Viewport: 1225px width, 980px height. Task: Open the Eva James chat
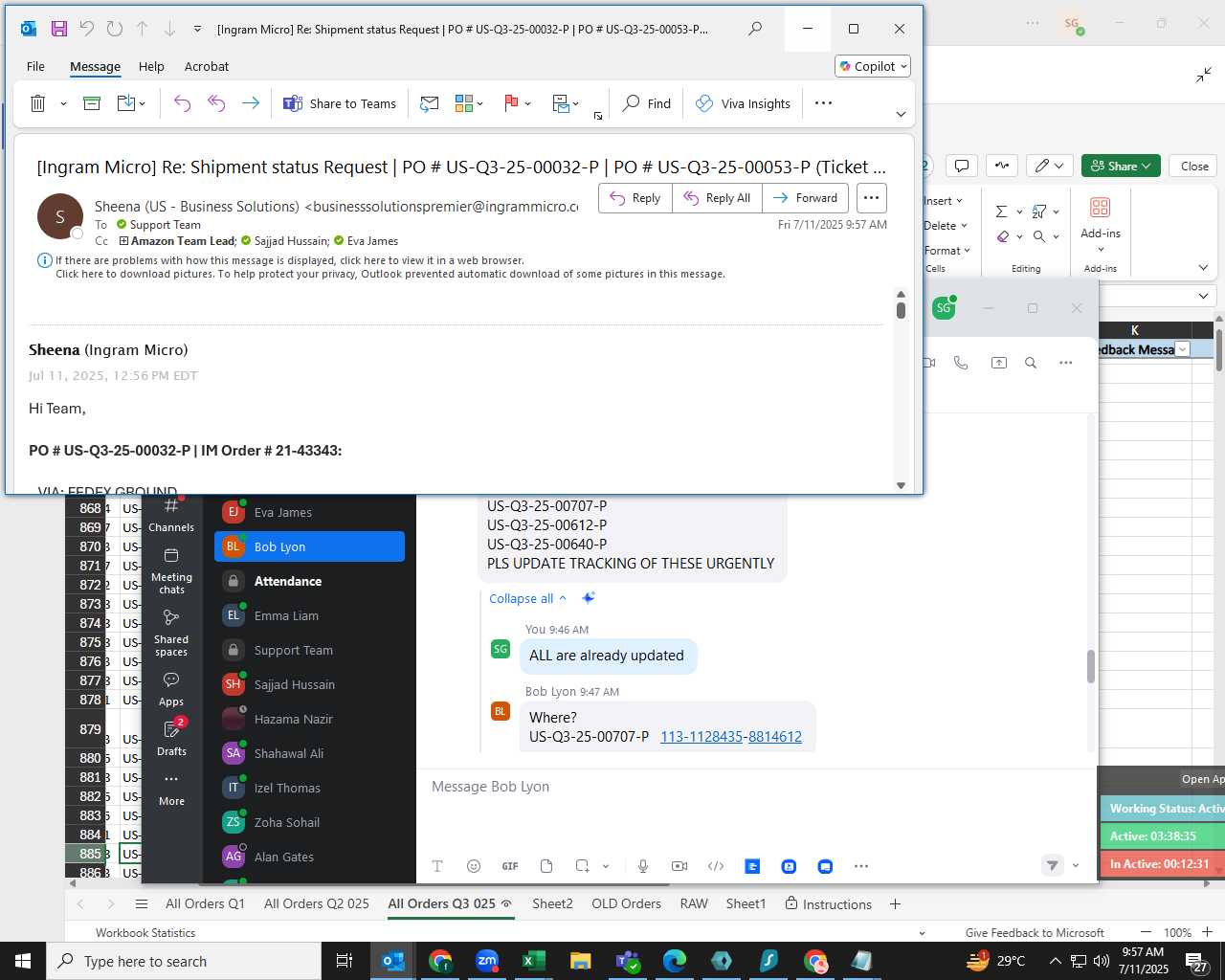point(309,512)
